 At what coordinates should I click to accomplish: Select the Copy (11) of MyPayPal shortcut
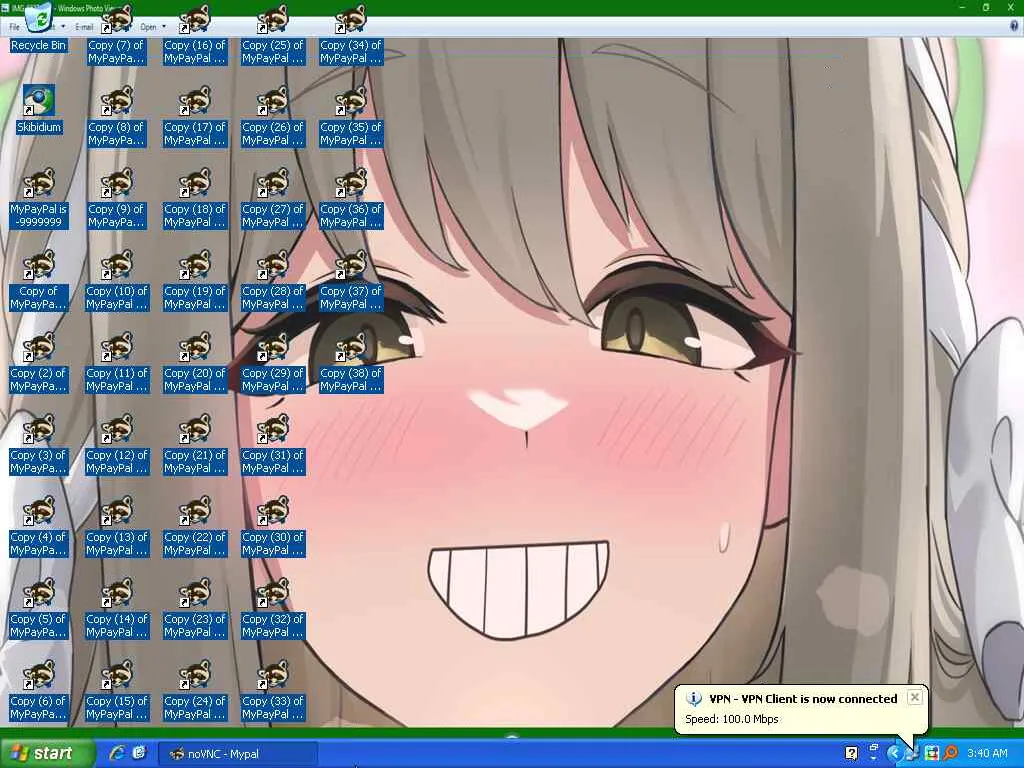[x=117, y=362]
